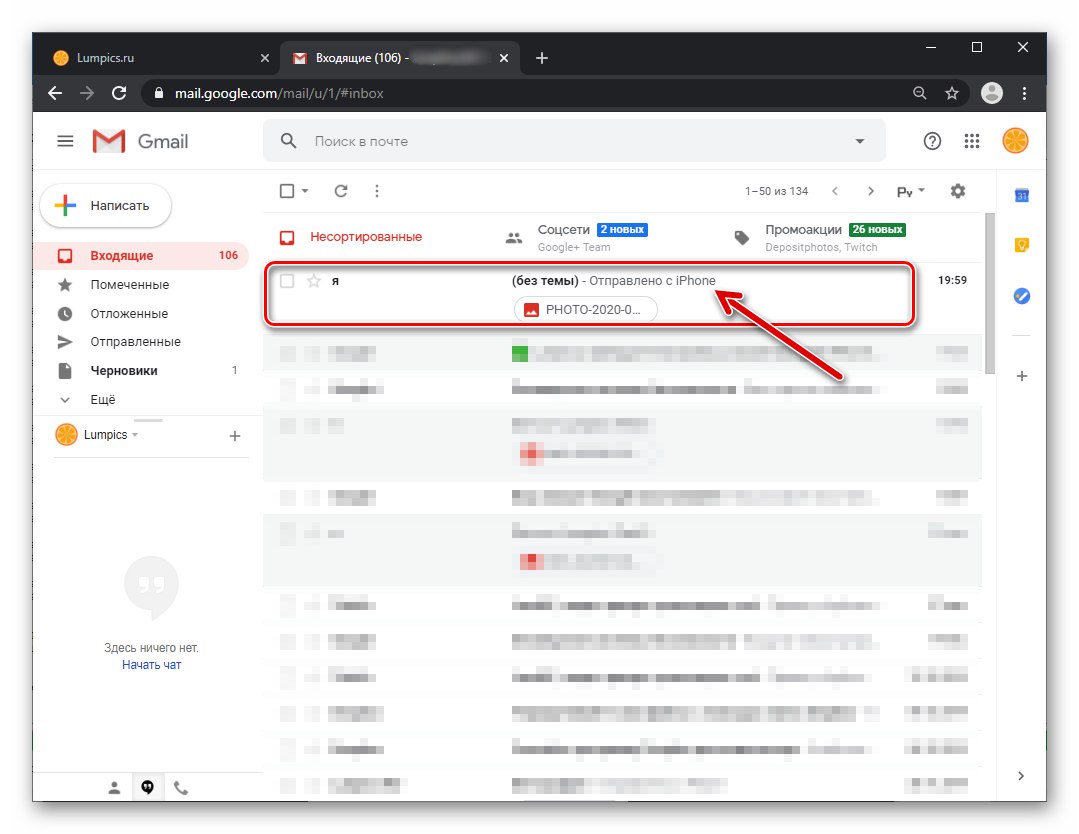
Task: Open Chrome zoom indicator in address bar
Action: [919, 93]
